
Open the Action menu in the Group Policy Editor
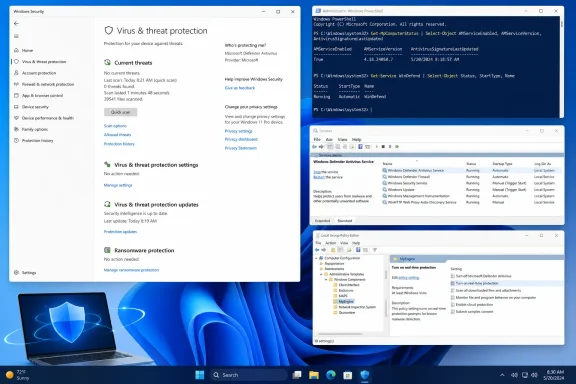[331, 243]
